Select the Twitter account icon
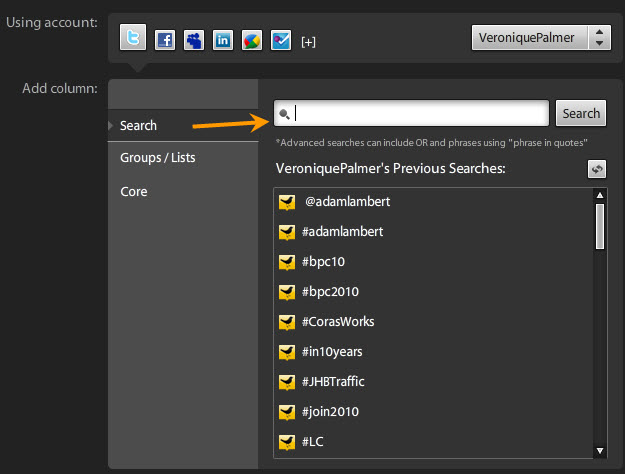 [134, 39]
